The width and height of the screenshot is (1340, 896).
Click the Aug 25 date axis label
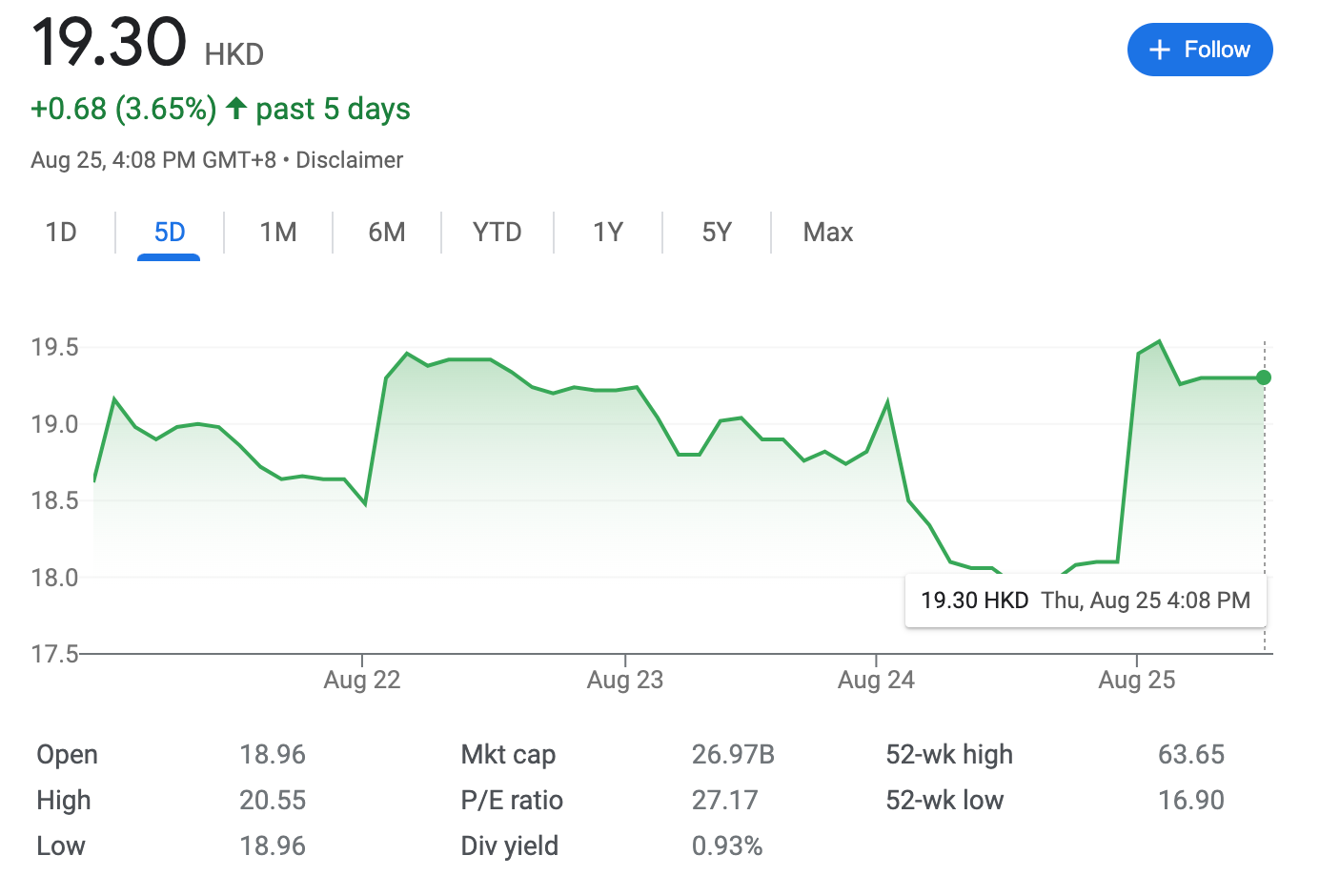coord(1136,680)
